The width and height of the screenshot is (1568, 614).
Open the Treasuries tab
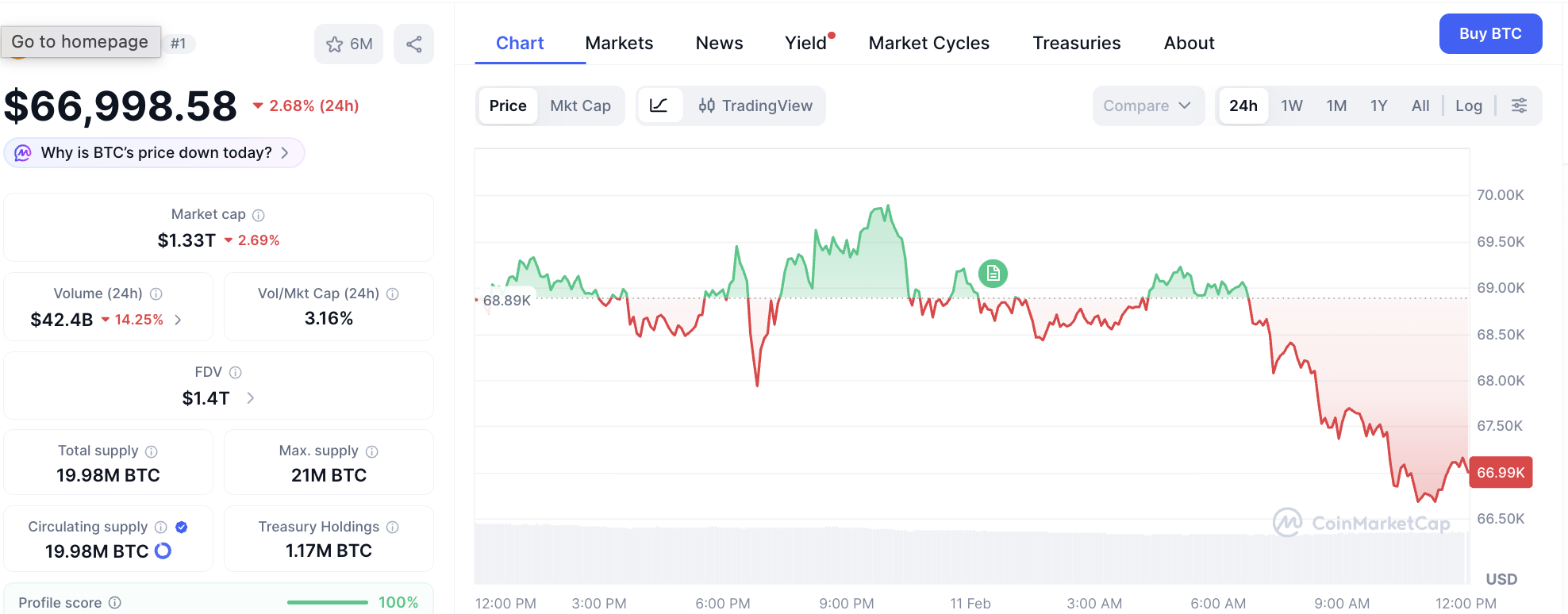point(1077,43)
